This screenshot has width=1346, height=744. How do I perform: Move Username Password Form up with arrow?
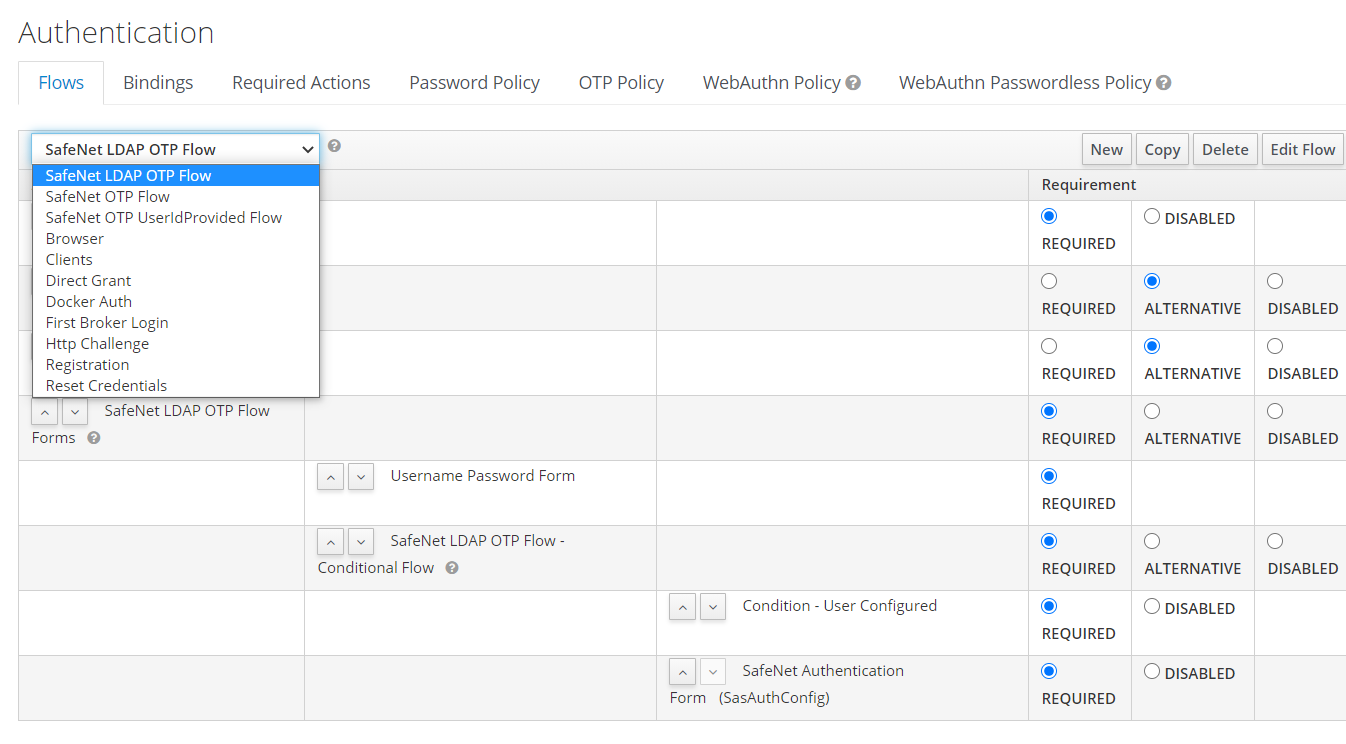pos(331,477)
